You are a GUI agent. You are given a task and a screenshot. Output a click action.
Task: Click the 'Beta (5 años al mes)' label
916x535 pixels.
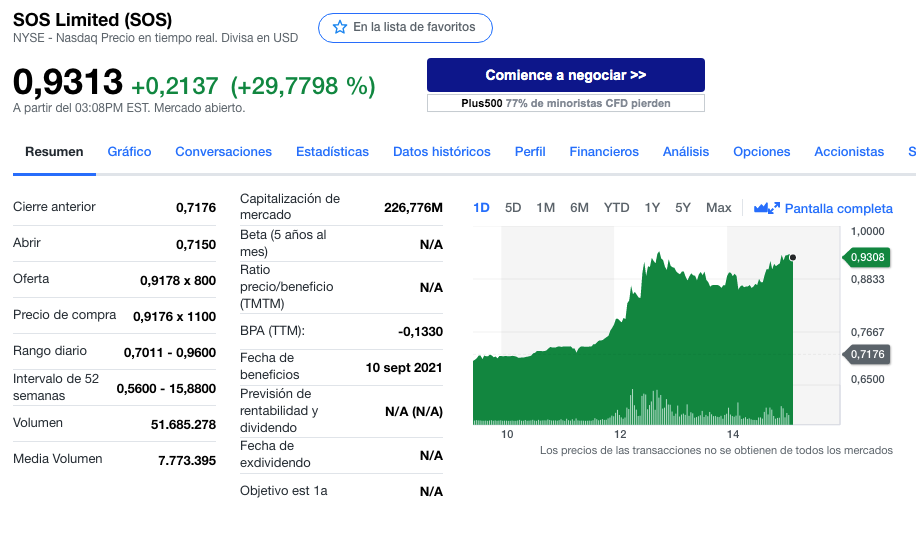[283, 243]
